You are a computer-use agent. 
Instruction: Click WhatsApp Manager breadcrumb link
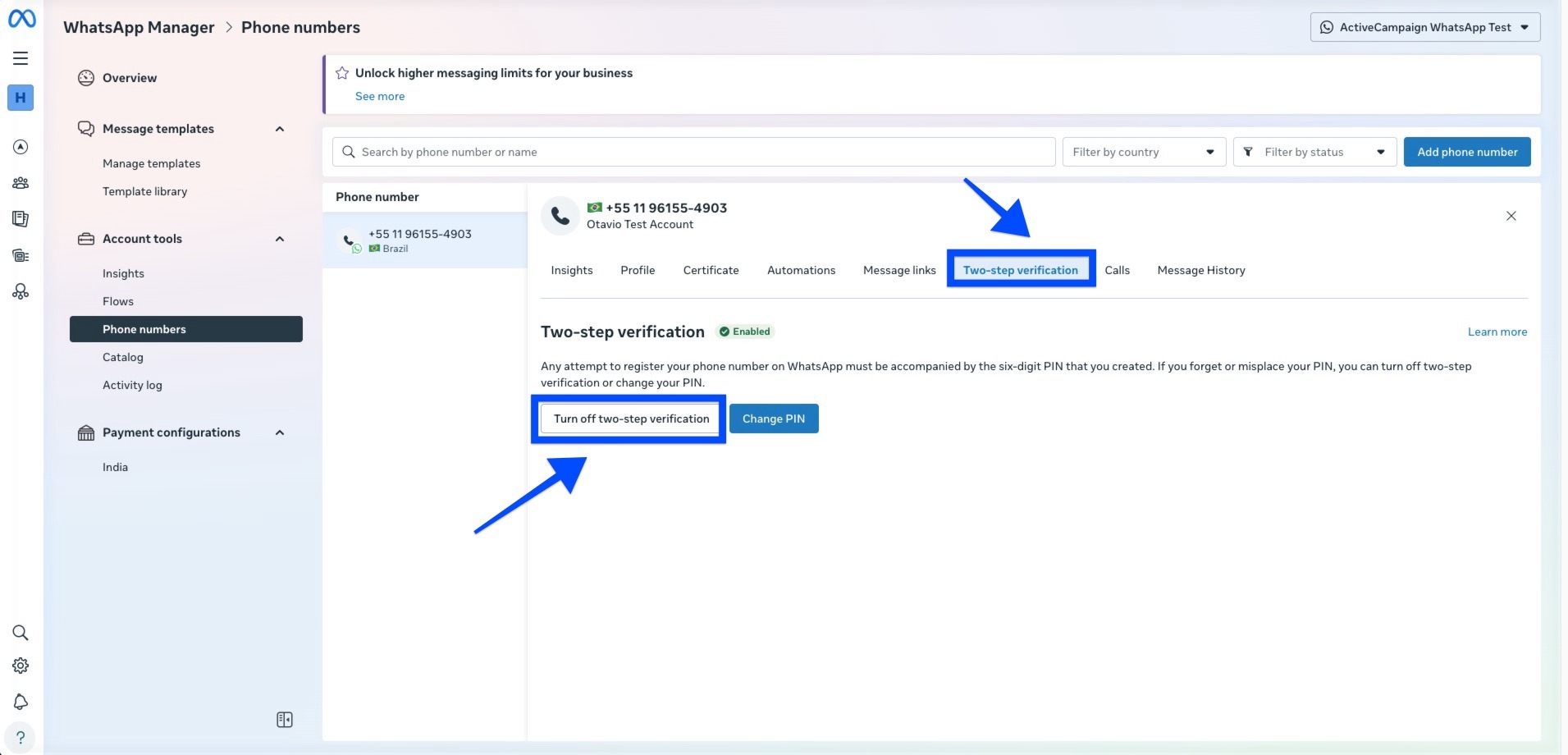point(139,27)
